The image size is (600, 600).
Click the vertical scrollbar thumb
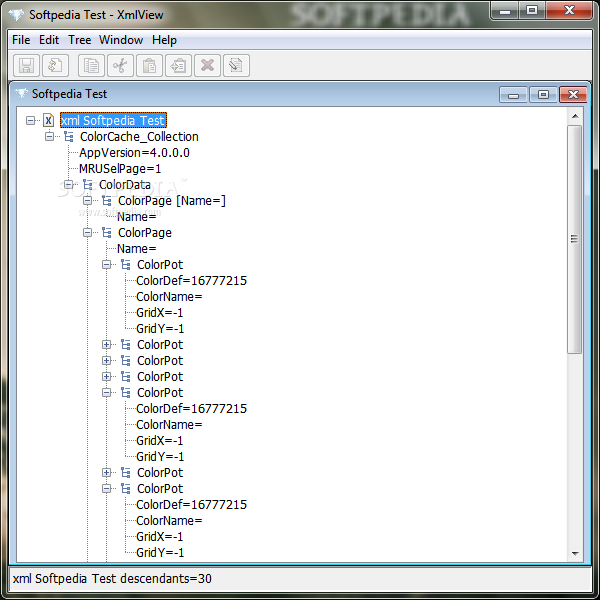click(575, 239)
